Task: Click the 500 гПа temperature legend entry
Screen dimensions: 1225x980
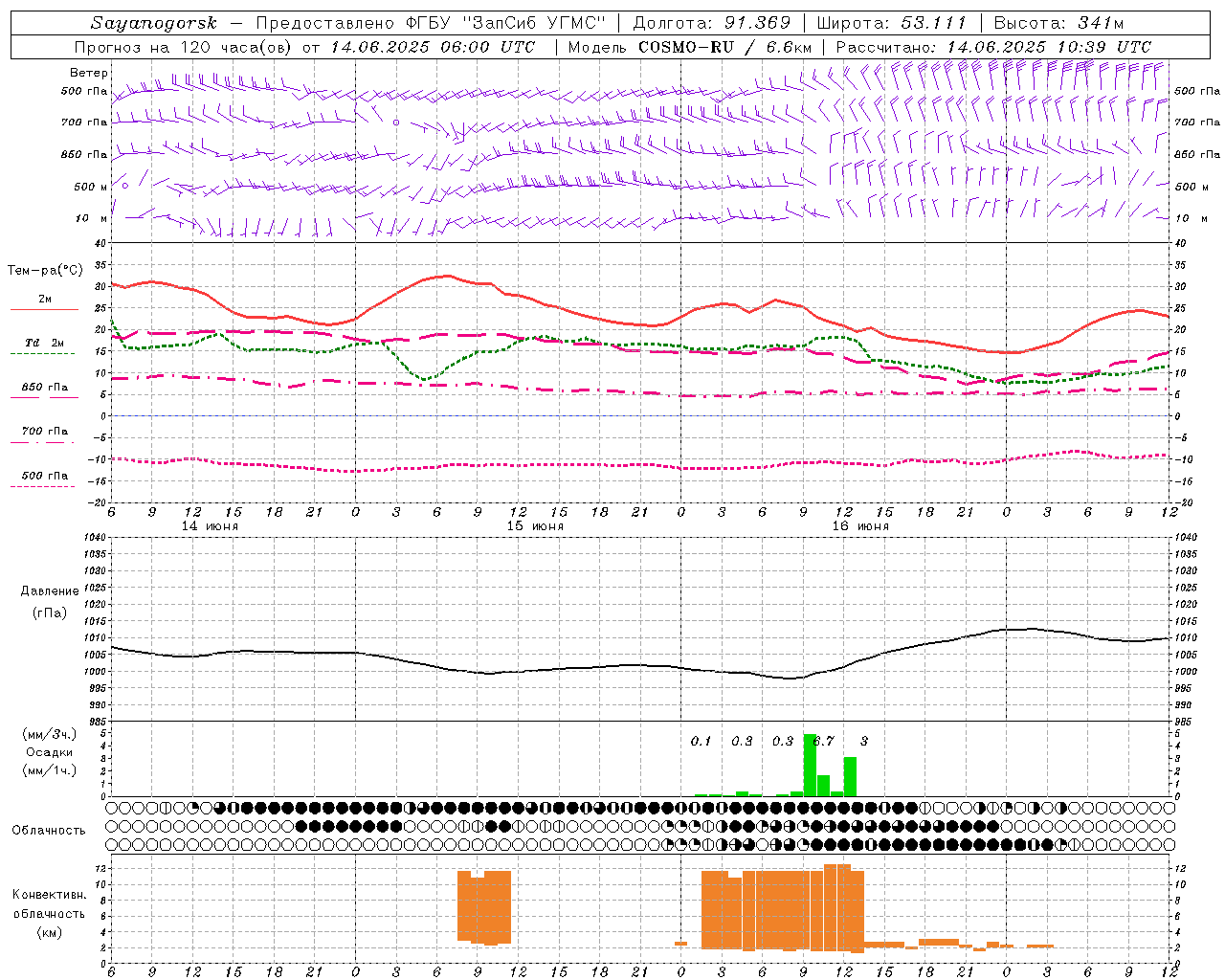Action: pos(45,476)
